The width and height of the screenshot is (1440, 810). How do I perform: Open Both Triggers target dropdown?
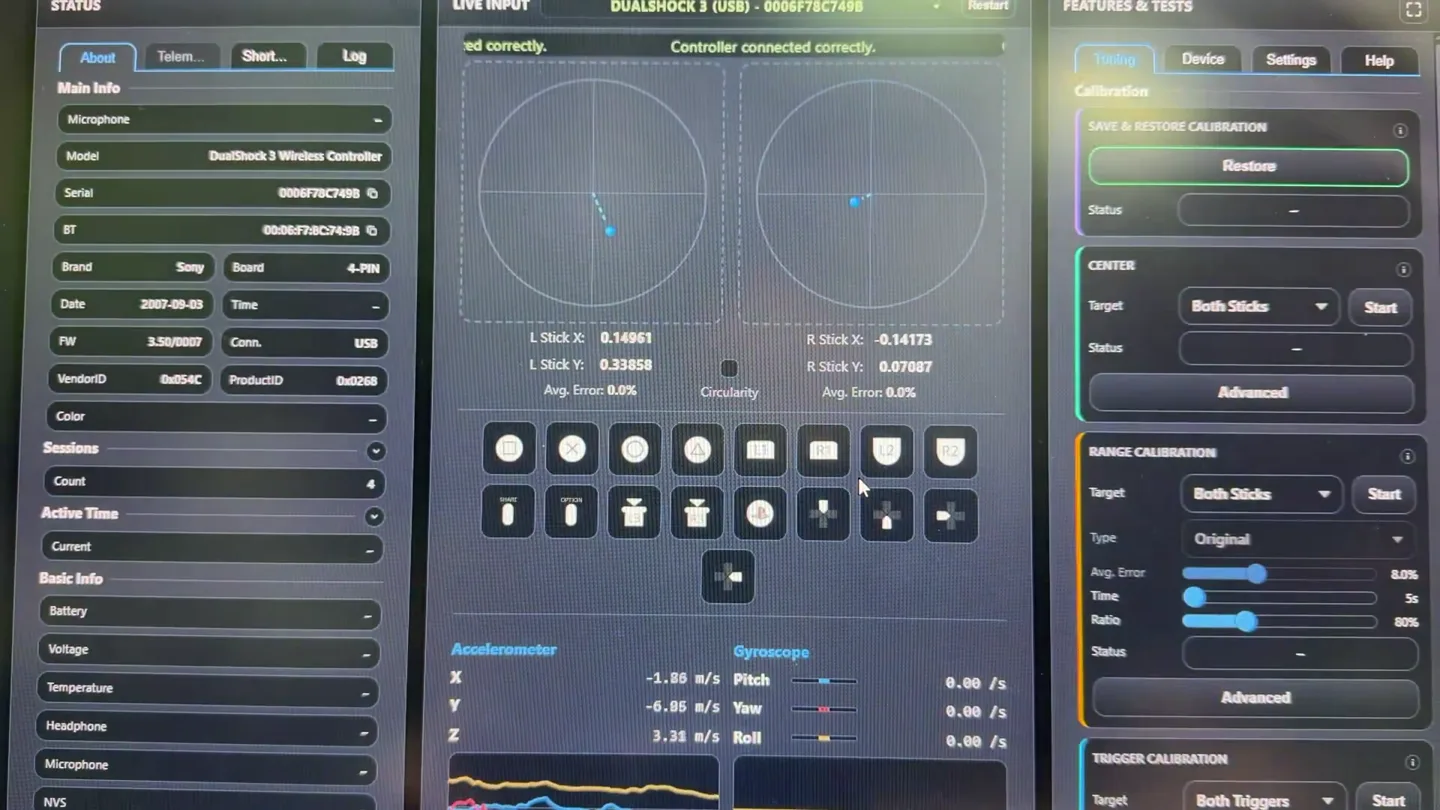(1264, 800)
